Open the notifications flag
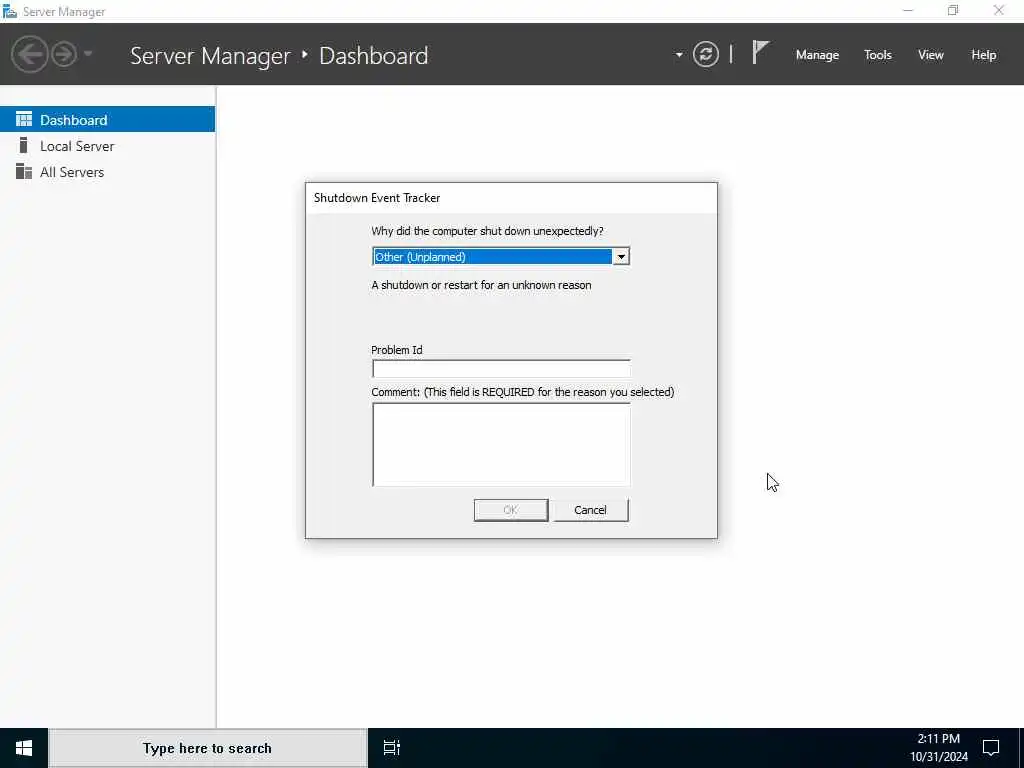 click(x=760, y=52)
